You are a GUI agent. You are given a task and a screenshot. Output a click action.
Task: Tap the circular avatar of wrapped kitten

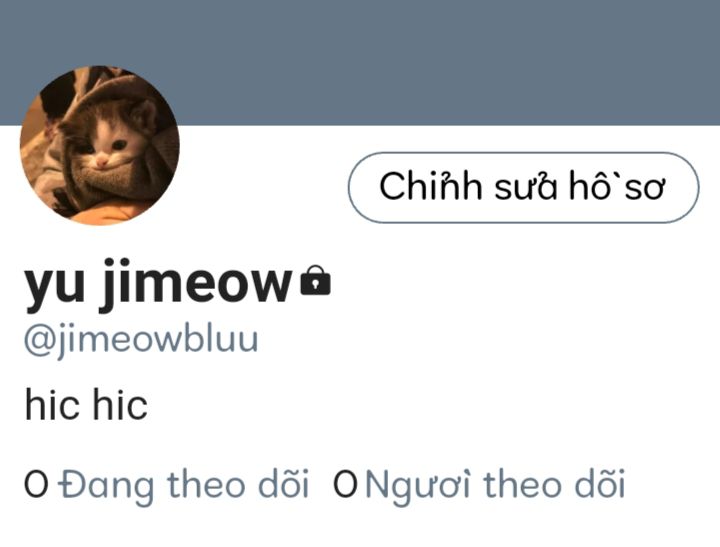pos(100,145)
